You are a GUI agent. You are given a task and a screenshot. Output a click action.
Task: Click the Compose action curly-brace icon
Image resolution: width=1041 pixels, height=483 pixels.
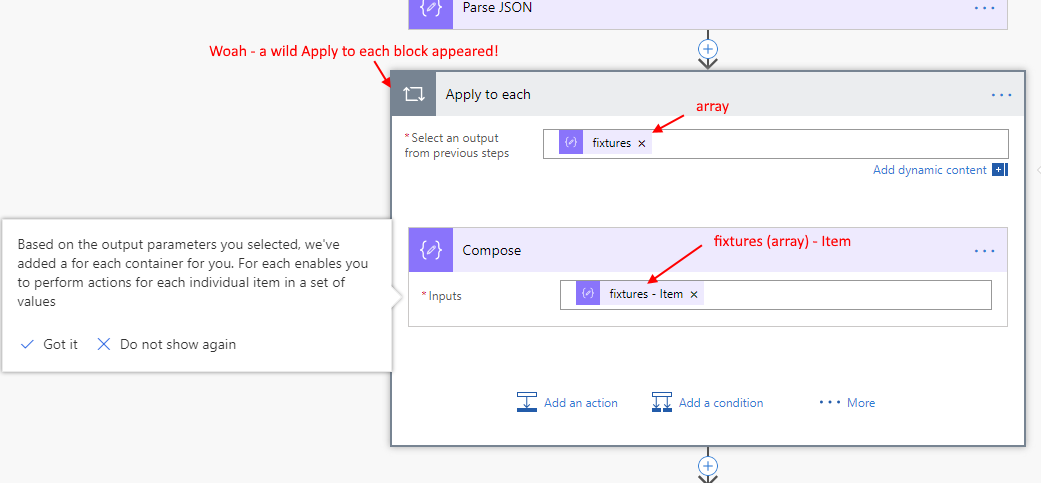tap(432, 250)
